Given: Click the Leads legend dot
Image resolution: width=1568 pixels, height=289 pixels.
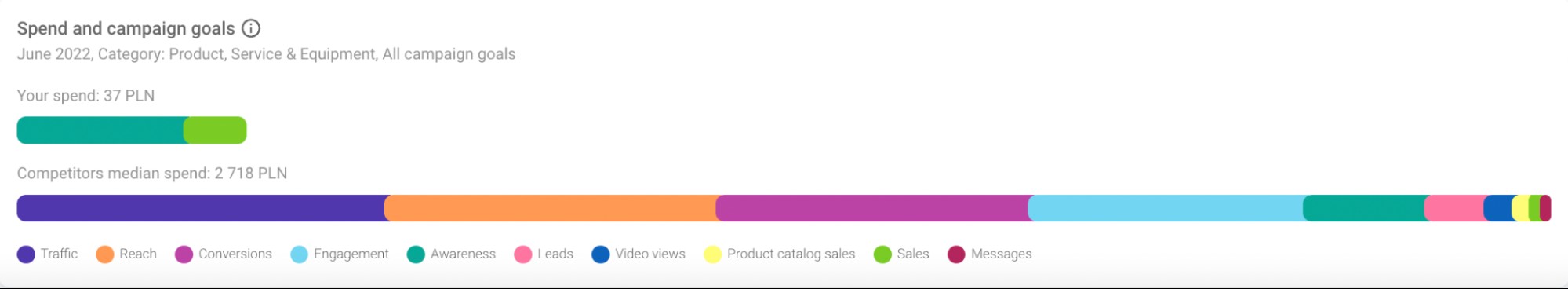Looking at the screenshot, I should (523, 254).
